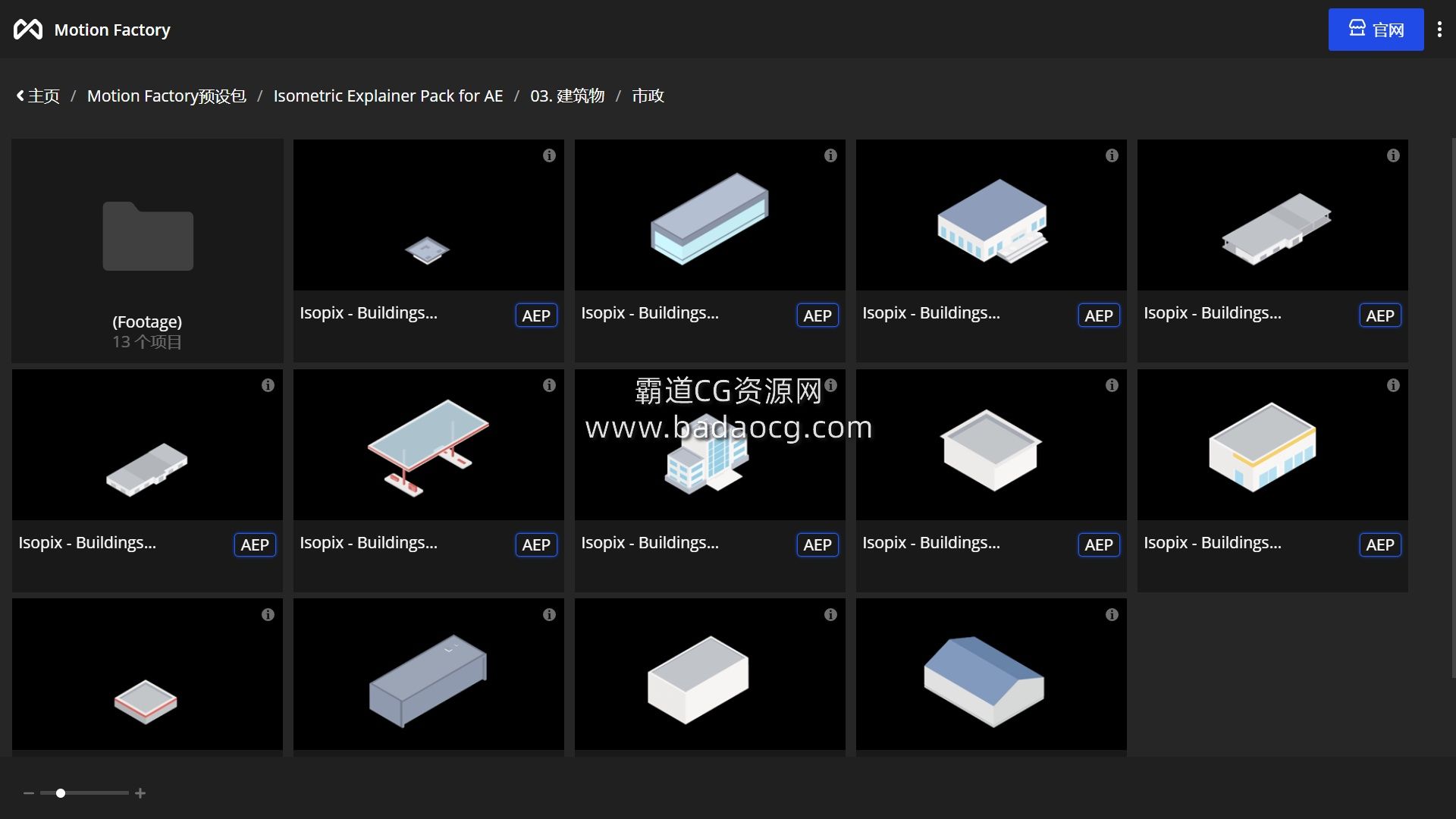Click the vertical scrollbar on the right

tap(1453, 408)
